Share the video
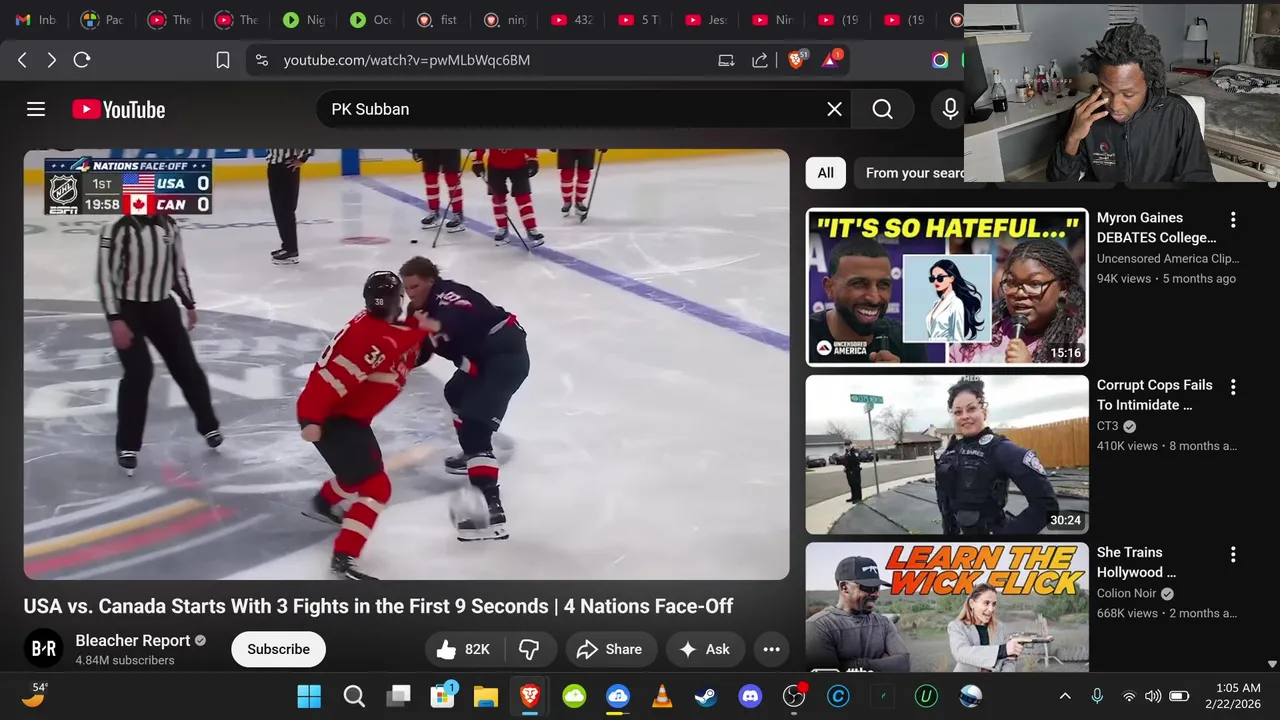 (x=610, y=649)
